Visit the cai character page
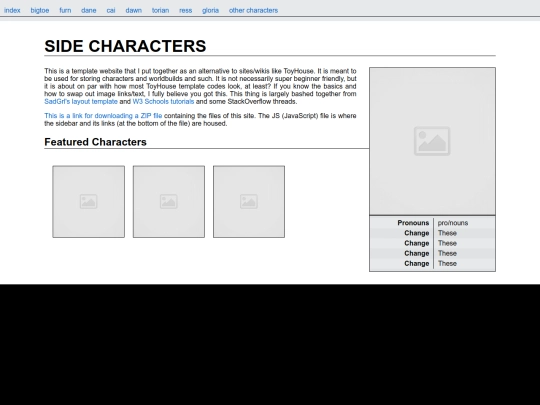The width and height of the screenshot is (540, 405). pyautogui.click(x=111, y=10)
